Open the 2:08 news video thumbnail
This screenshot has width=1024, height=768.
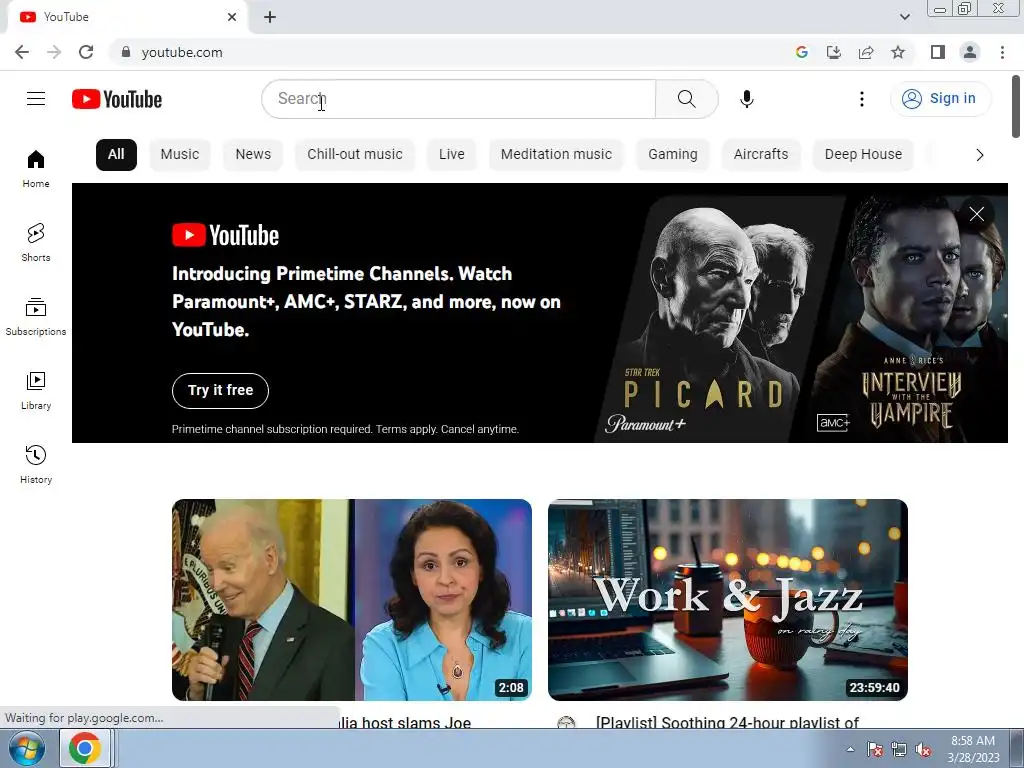click(351, 600)
